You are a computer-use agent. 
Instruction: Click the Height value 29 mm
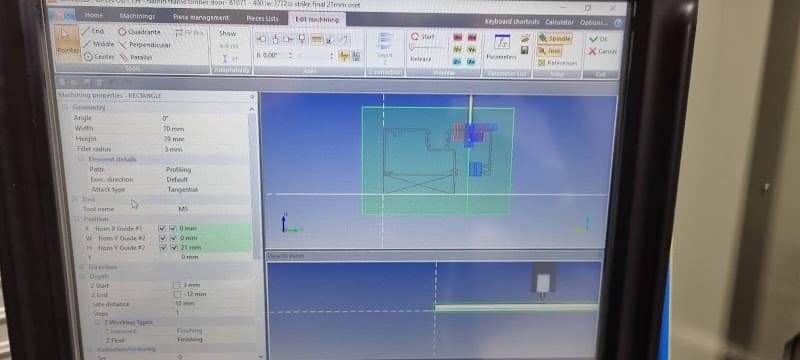(x=173, y=139)
